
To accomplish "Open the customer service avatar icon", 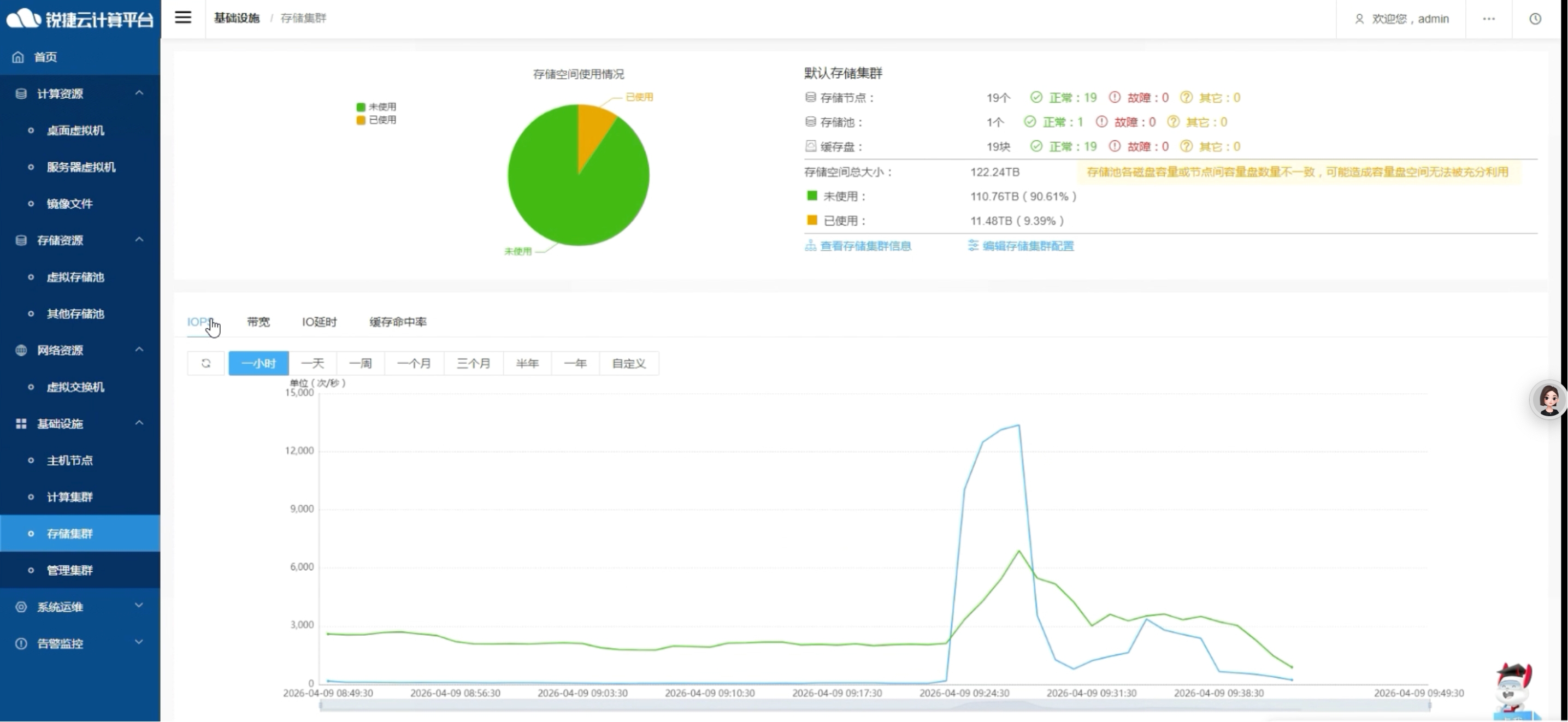I will [1548, 400].
